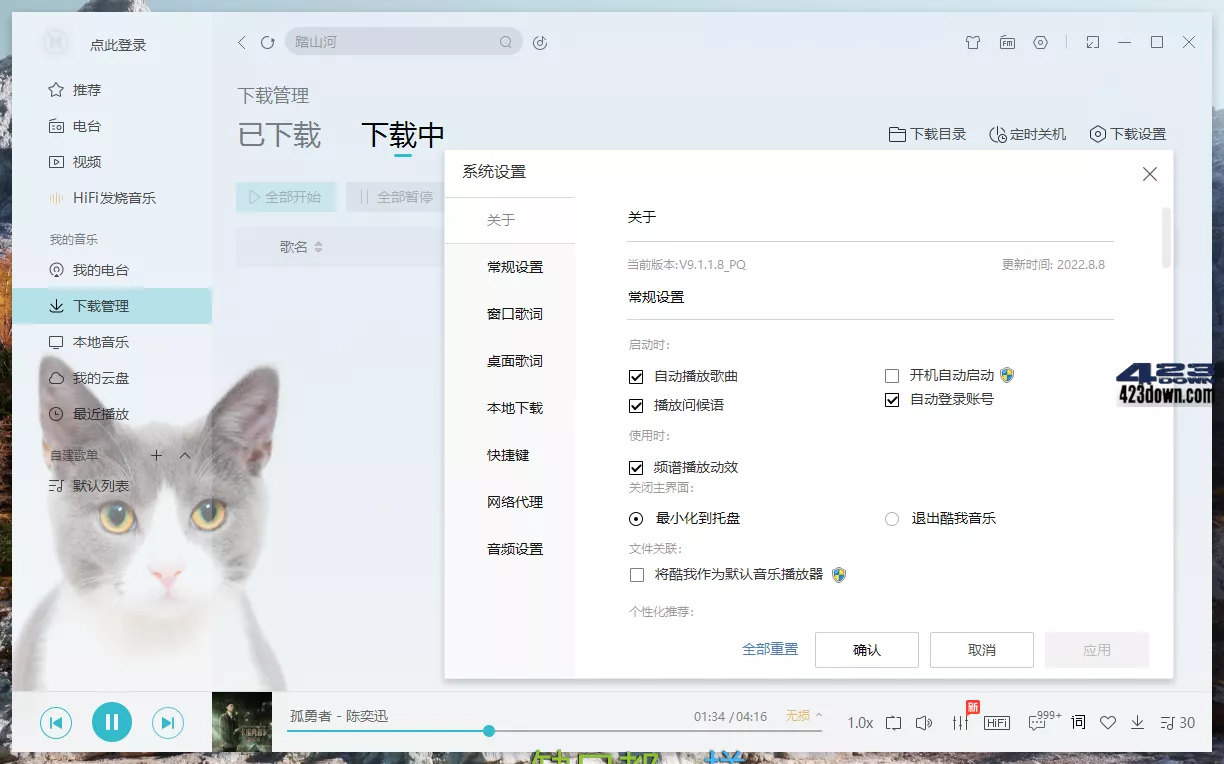Open the FM radio icon in title bar
The width and height of the screenshot is (1224, 764).
[x=1007, y=42]
